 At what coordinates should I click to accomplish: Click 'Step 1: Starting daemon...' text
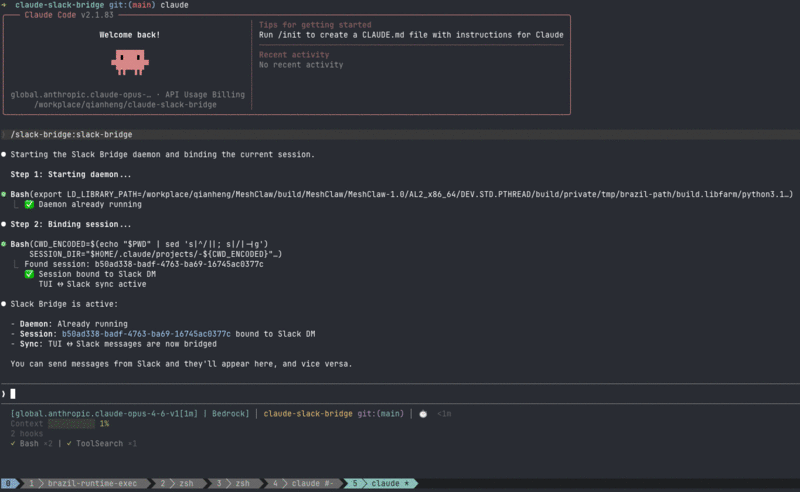coord(70,174)
